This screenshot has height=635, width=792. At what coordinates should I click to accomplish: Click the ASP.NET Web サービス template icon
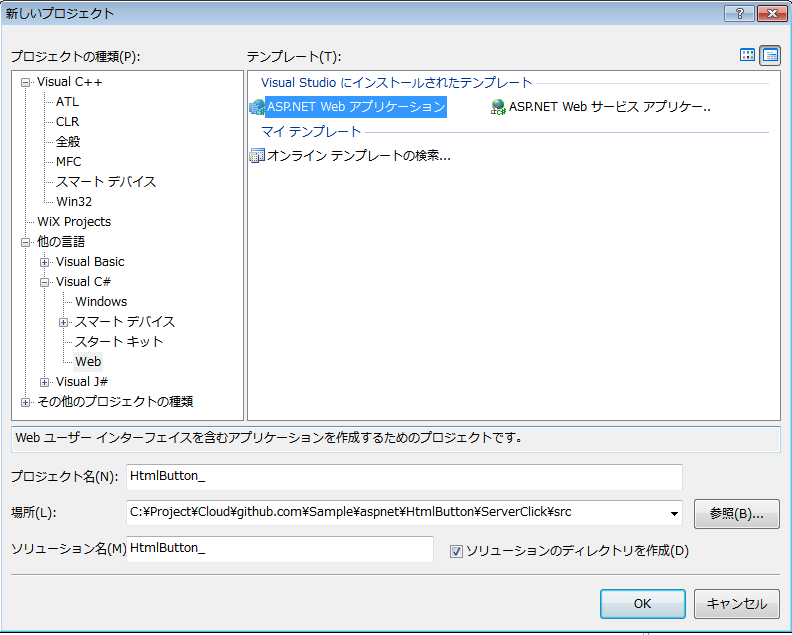tap(498, 107)
